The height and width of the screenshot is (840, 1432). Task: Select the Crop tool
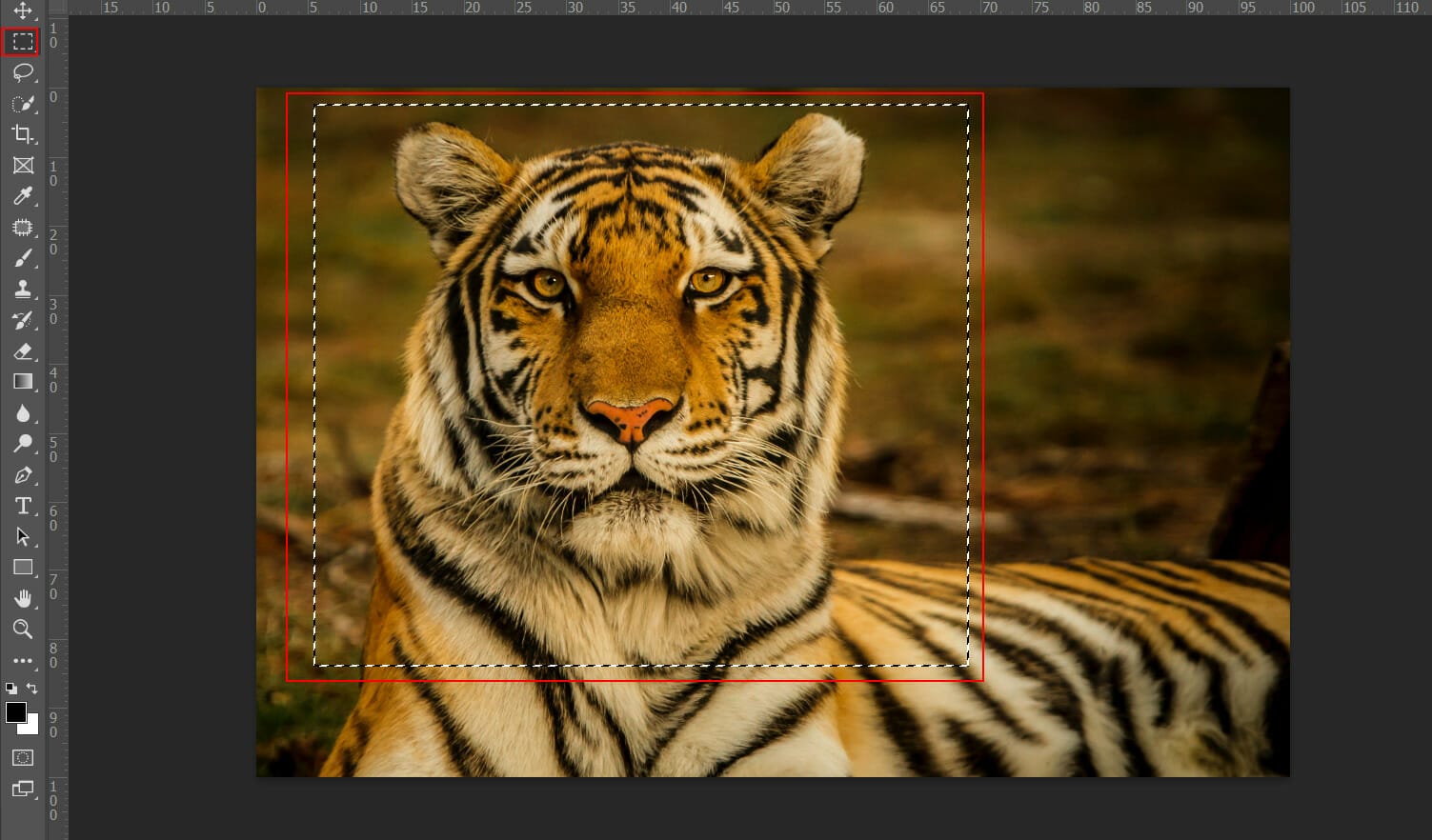coord(22,135)
